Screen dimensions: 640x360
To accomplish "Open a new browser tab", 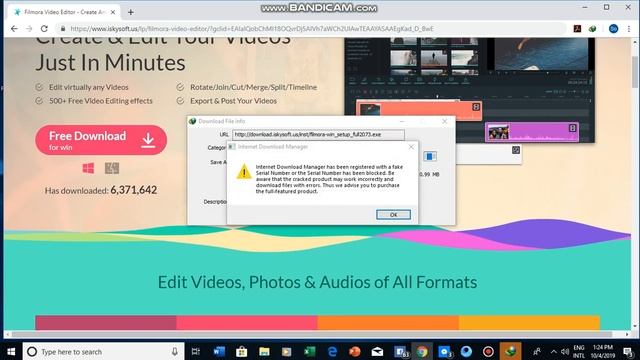I will click(131, 12).
